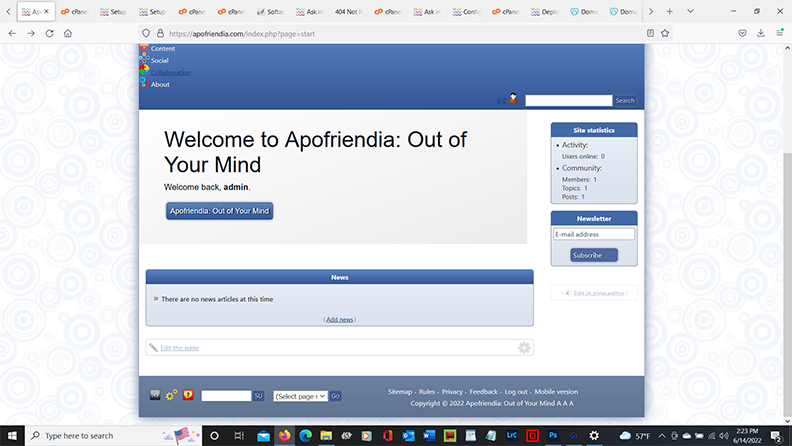Image resolution: width=792 pixels, height=446 pixels.
Task: Focus the E-mail address newsletter field
Action: [x=594, y=234]
